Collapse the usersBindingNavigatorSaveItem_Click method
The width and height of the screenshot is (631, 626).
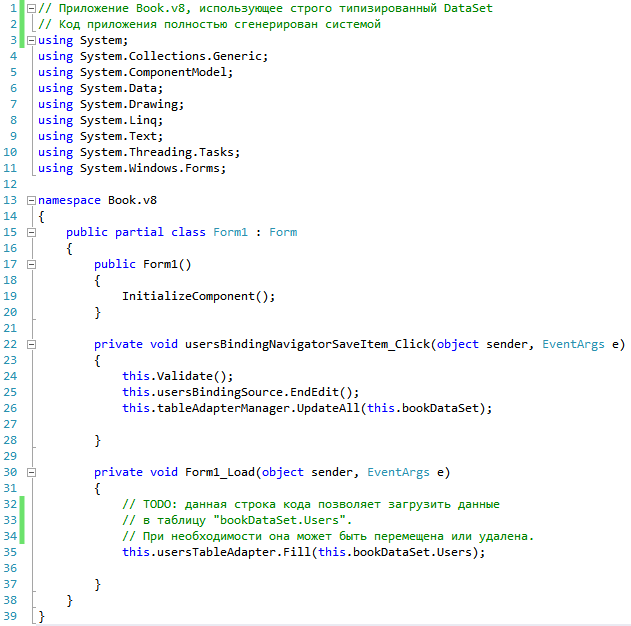31,344
